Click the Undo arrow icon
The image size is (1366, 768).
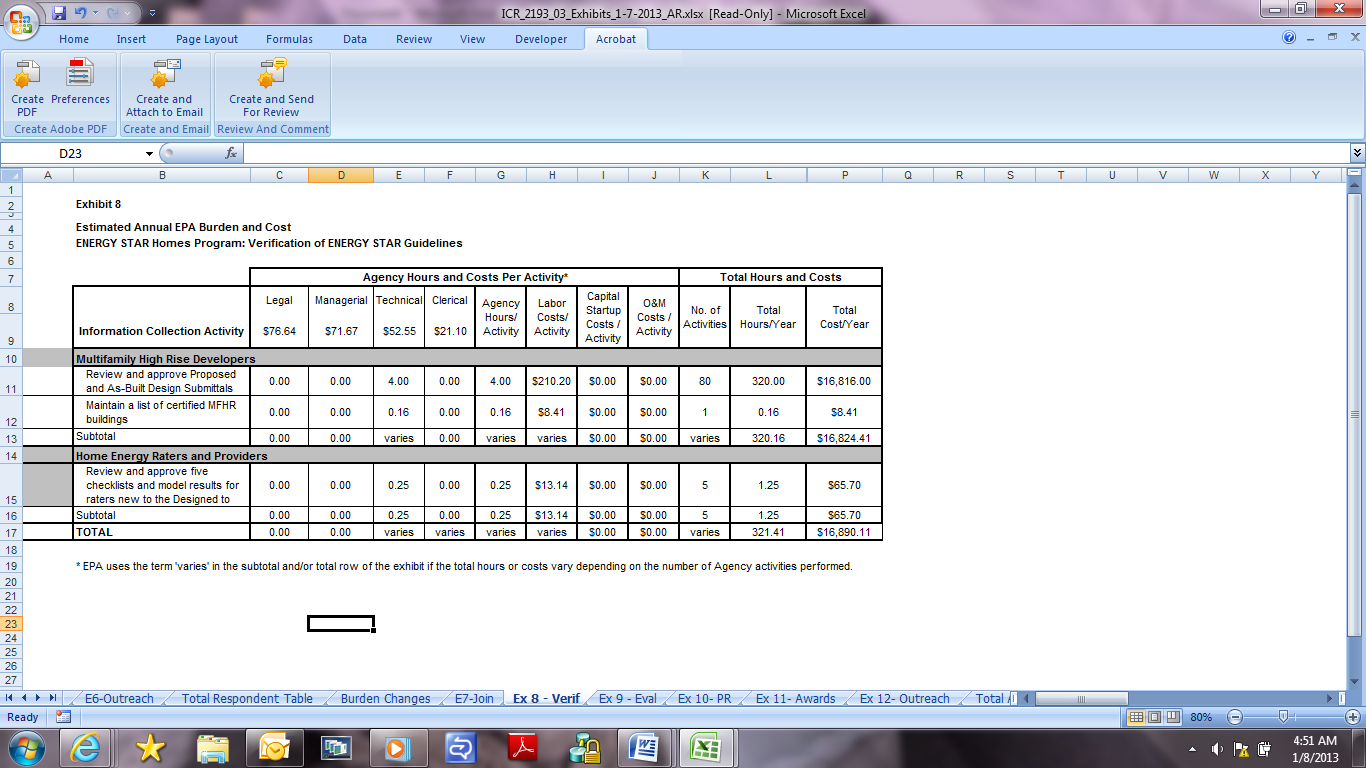tap(80, 14)
